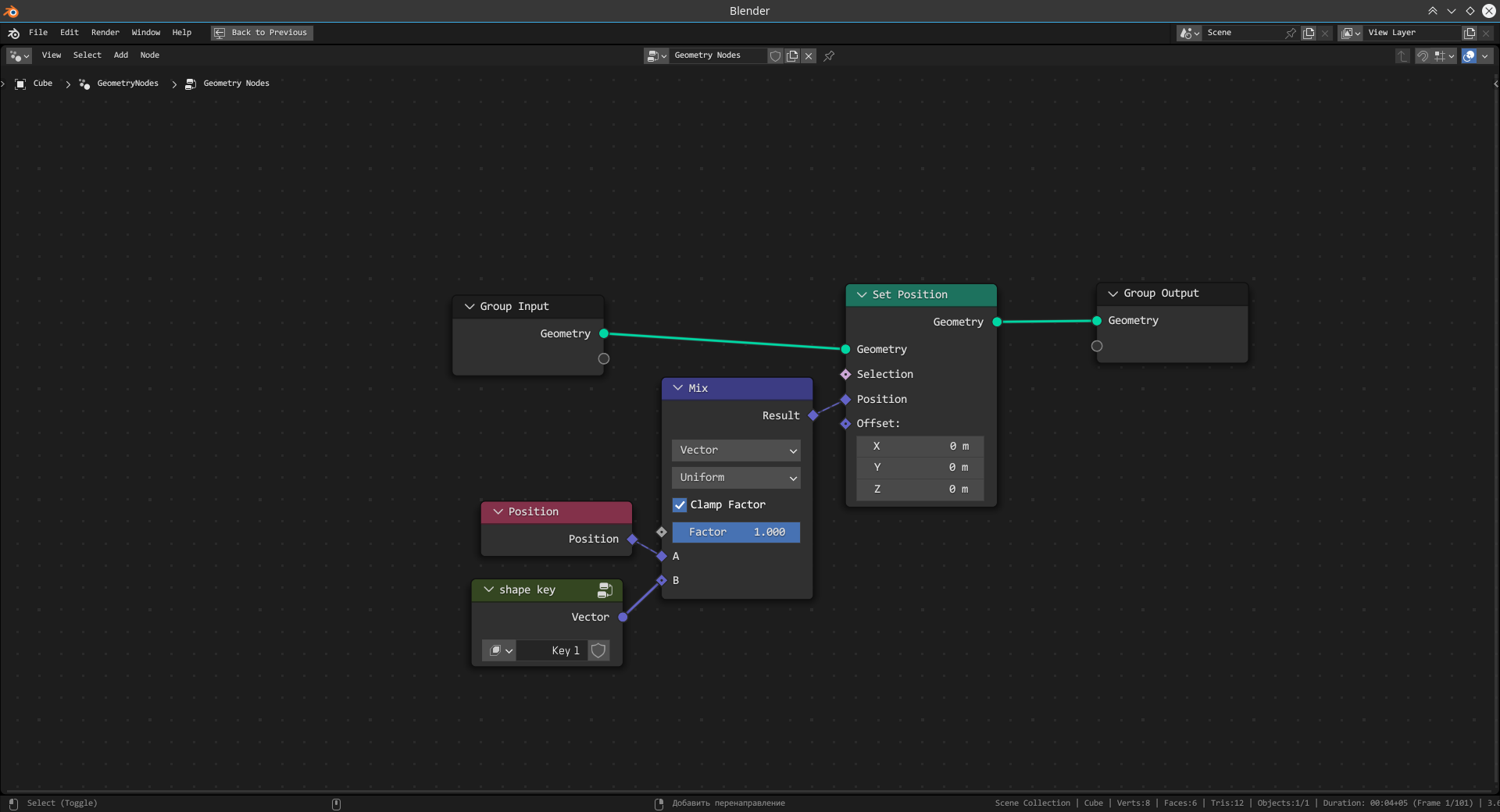Click the node group icon on shape key header
Screen dimensions: 1500x812
click(x=605, y=590)
